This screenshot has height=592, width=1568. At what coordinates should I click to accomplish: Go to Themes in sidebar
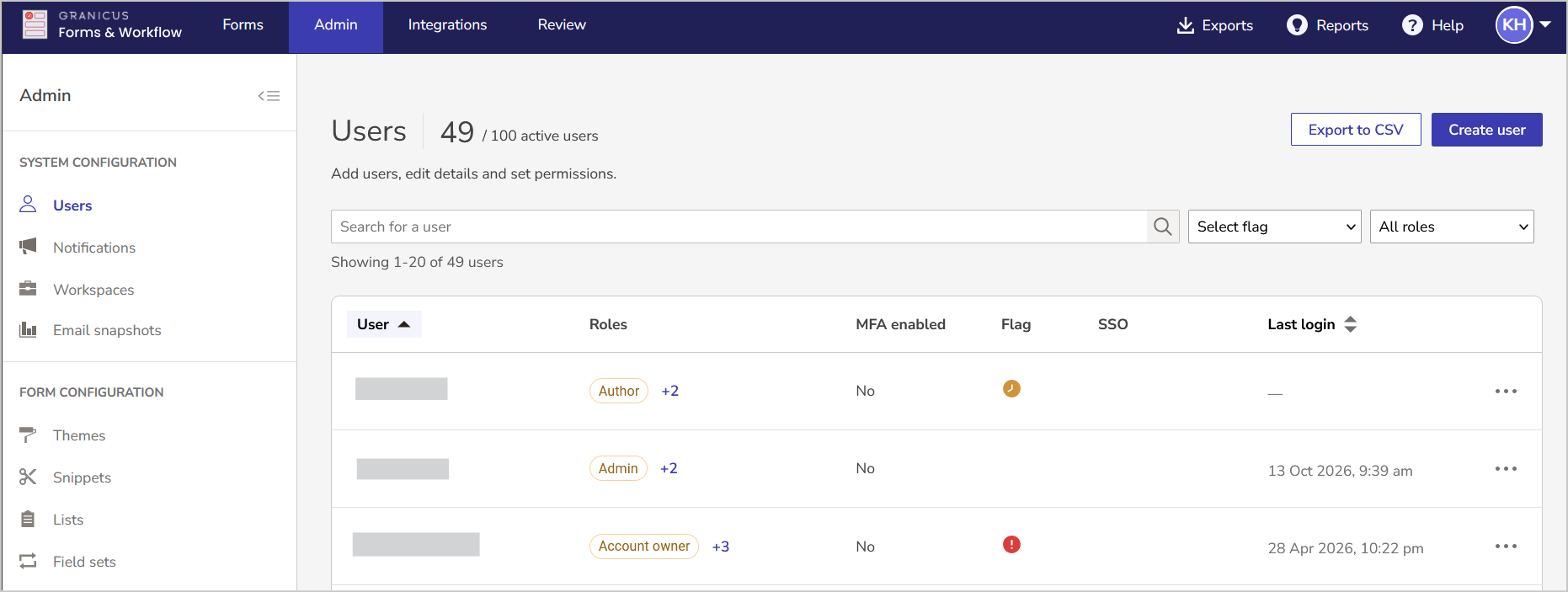pos(79,435)
